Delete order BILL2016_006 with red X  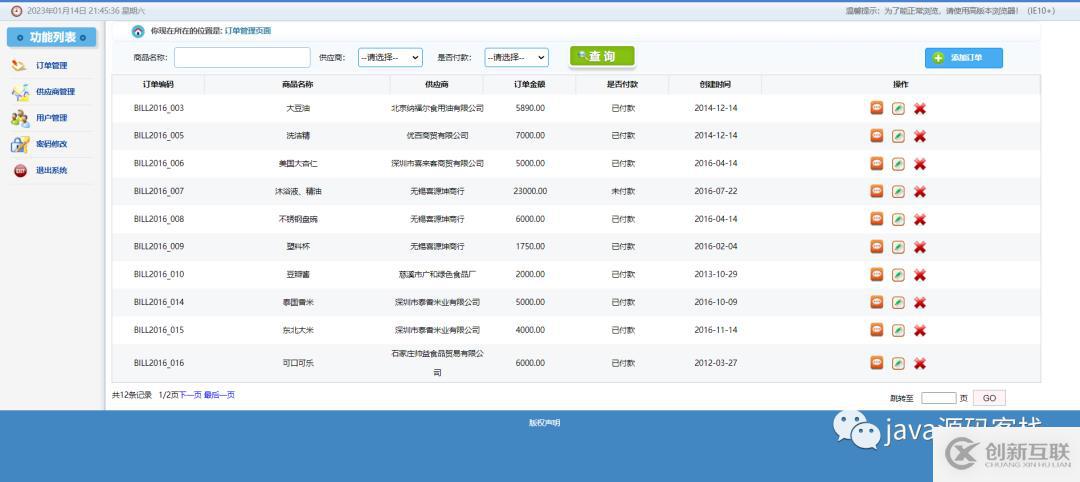click(919, 164)
